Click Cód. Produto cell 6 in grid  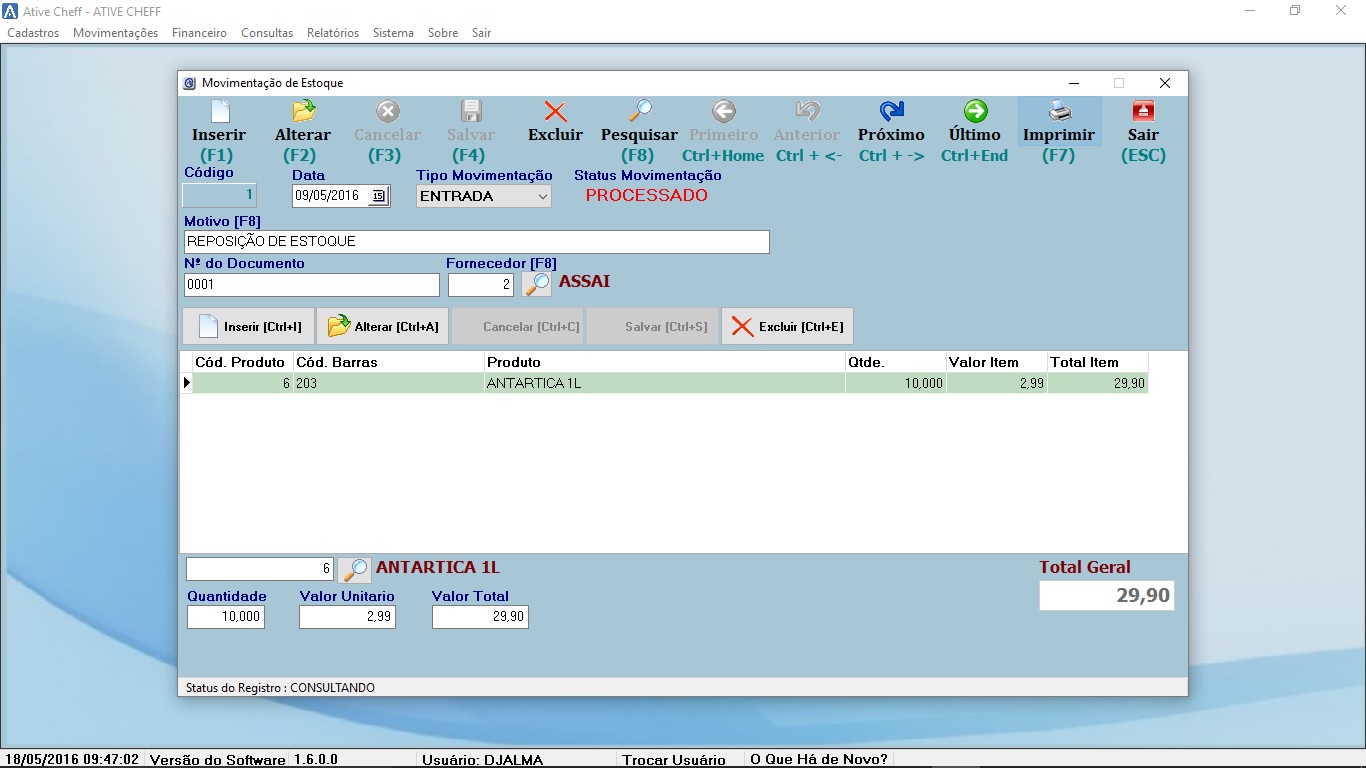coord(242,383)
